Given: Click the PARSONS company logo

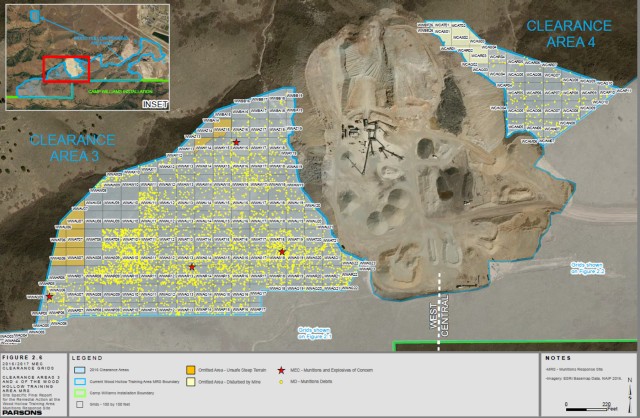Looking at the screenshot, I should point(22,412).
